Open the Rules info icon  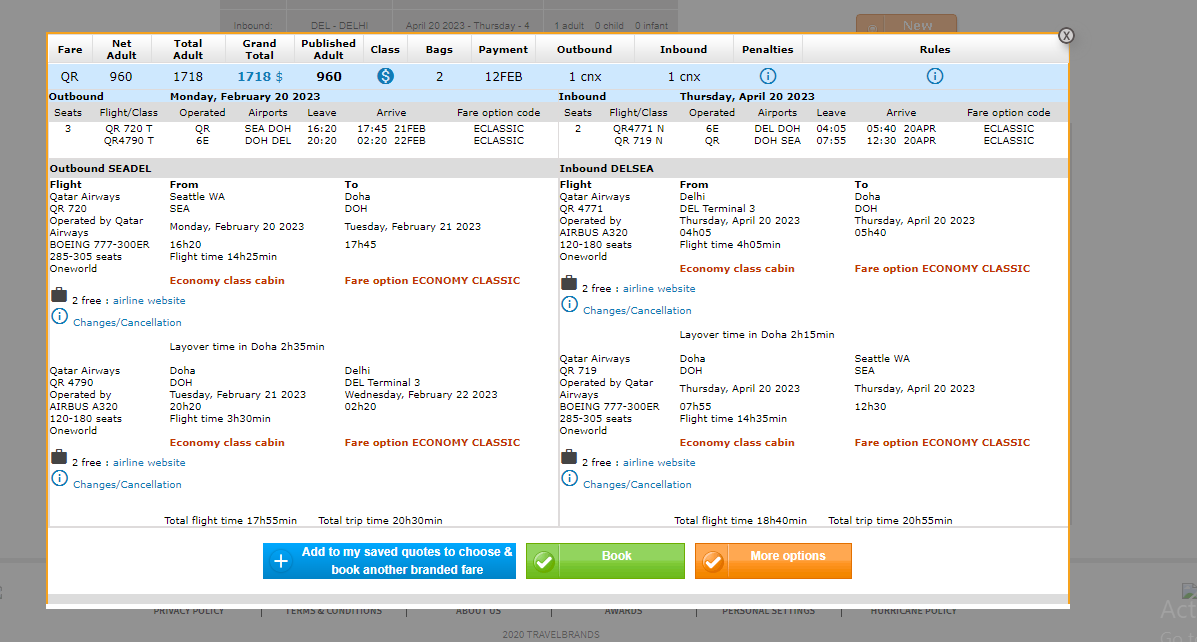[x=935, y=76]
